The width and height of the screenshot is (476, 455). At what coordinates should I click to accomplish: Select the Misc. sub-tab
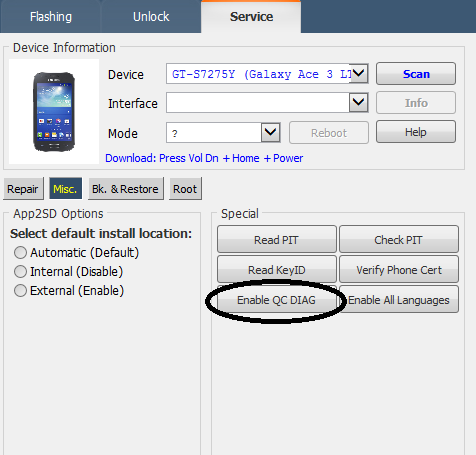pos(65,189)
